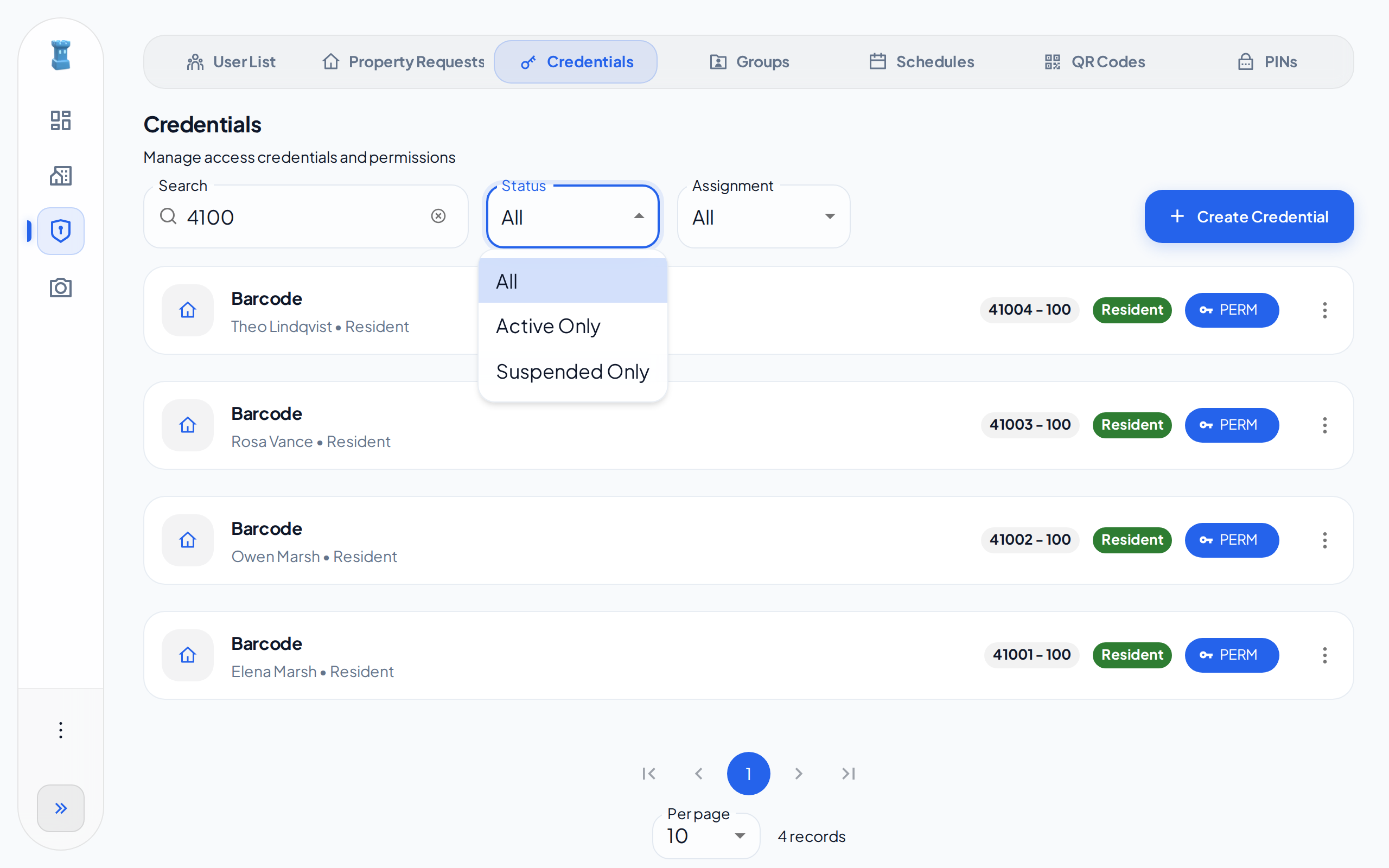Switch to QR Codes tab
Image resolution: width=1389 pixels, height=868 pixels.
[x=1094, y=62]
